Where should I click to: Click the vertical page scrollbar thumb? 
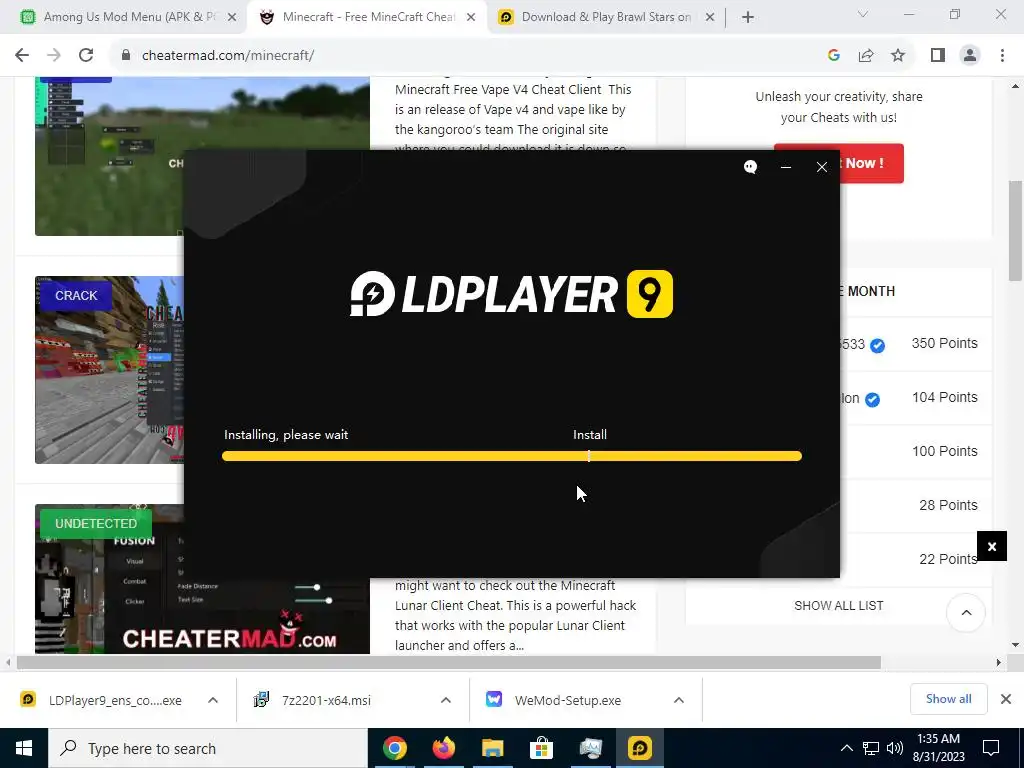pyautogui.click(x=1016, y=230)
